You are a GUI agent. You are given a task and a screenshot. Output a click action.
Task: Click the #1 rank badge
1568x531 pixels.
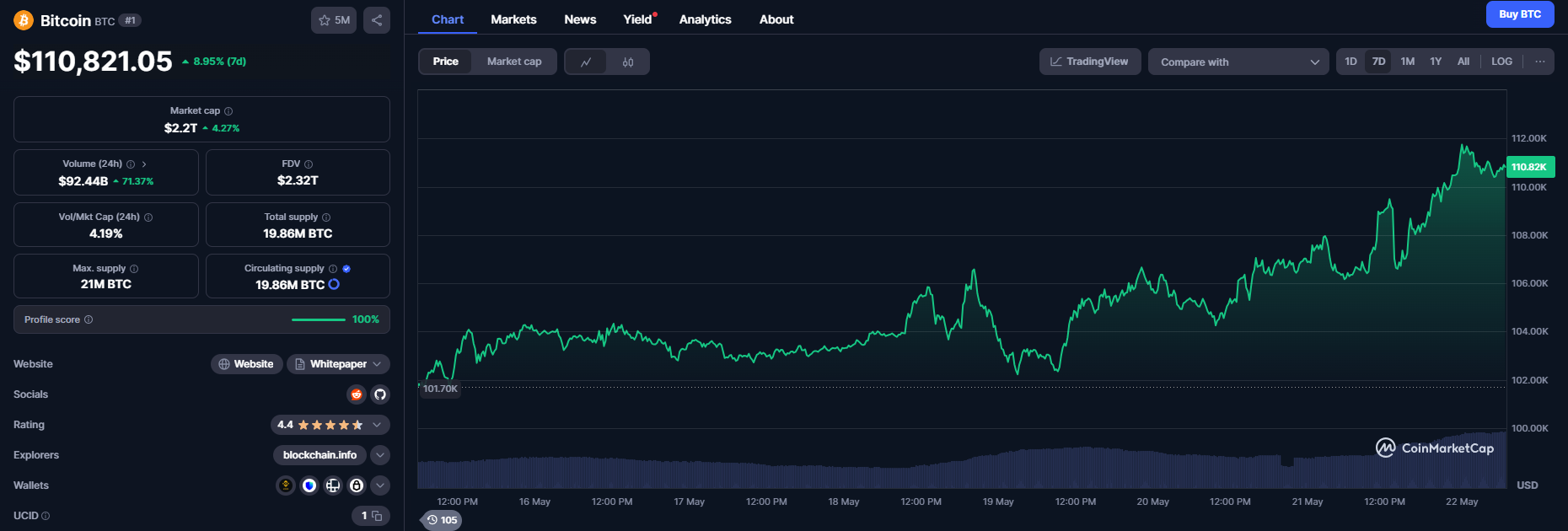coord(130,20)
